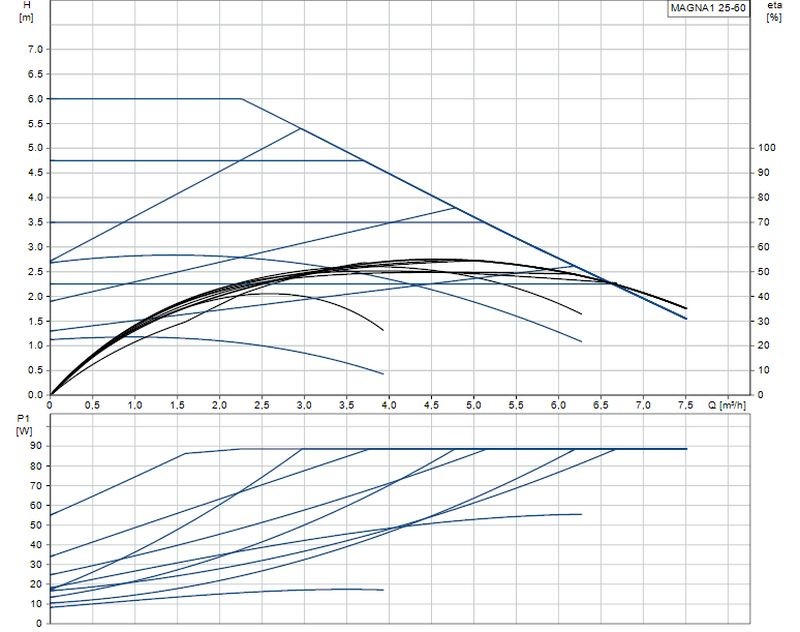Select the 7,5 tick on flow axis
The width and height of the screenshot is (800, 632).
(x=686, y=405)
